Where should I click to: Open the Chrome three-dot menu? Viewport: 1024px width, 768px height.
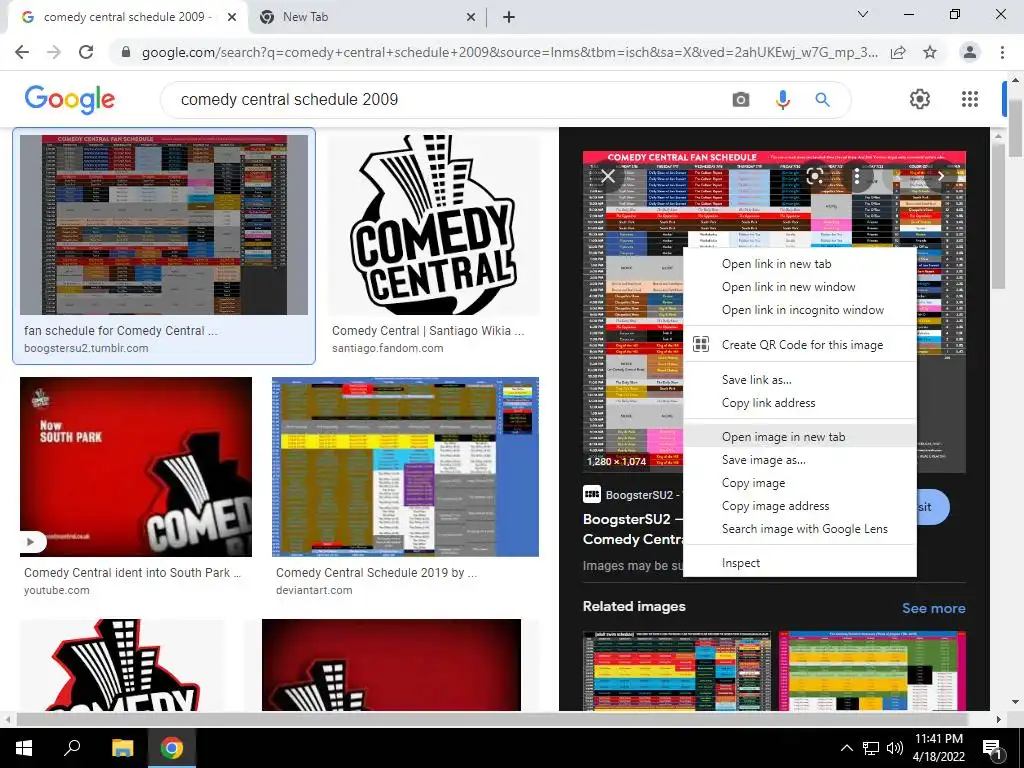[1002, 52]
